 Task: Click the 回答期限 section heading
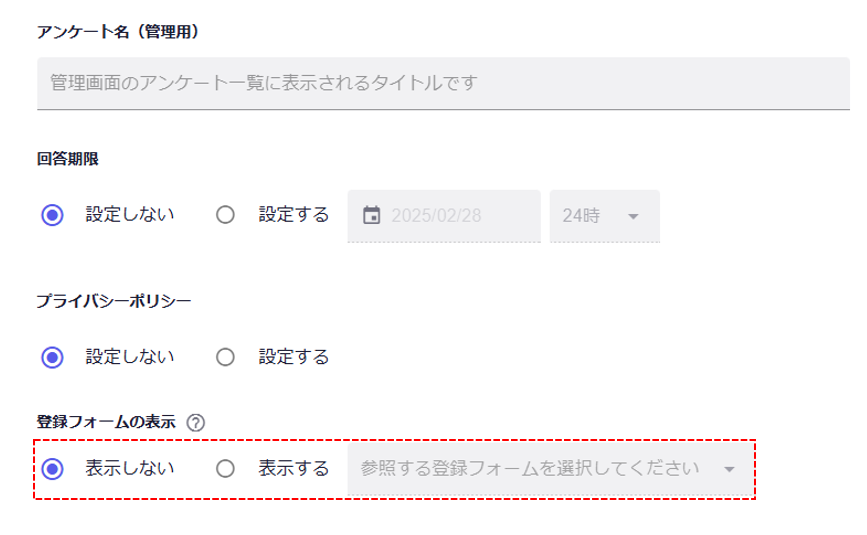pyautogui.click(x=68, y=159)
